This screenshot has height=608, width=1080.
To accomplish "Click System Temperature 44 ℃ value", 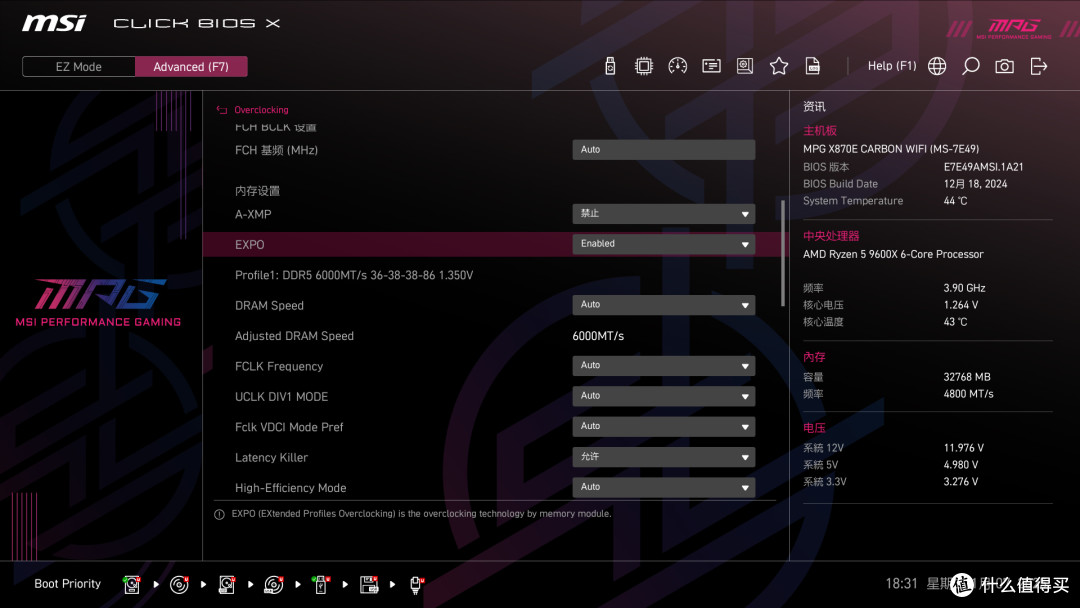I will tap(955, 201).
